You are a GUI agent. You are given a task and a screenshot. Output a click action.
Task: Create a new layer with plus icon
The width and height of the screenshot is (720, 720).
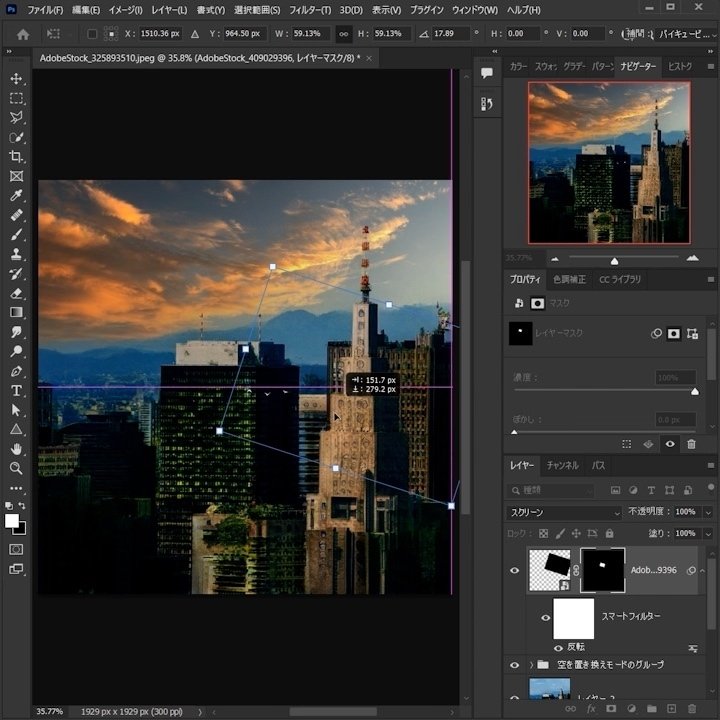click(671, 709)
